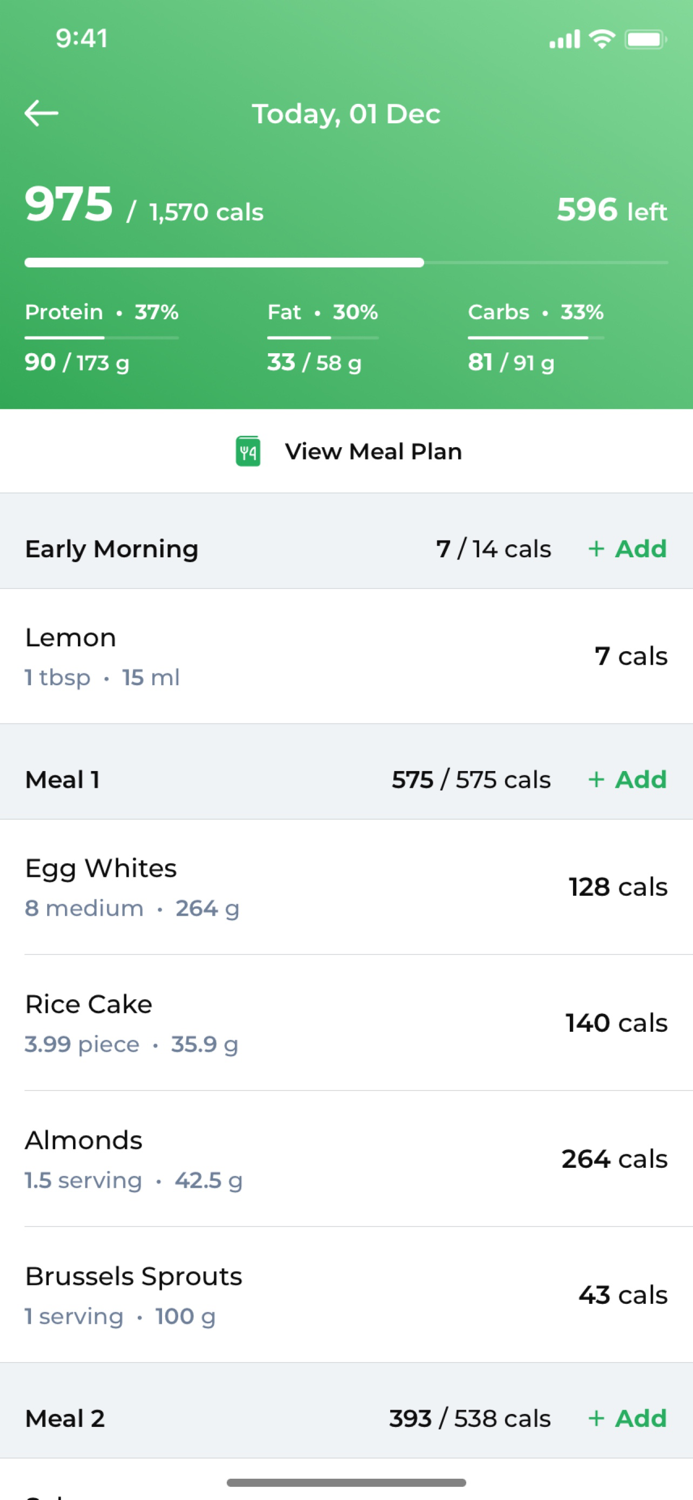Tap the Fat macro progress bar
693x1500 pixels.
coord(322,338)
